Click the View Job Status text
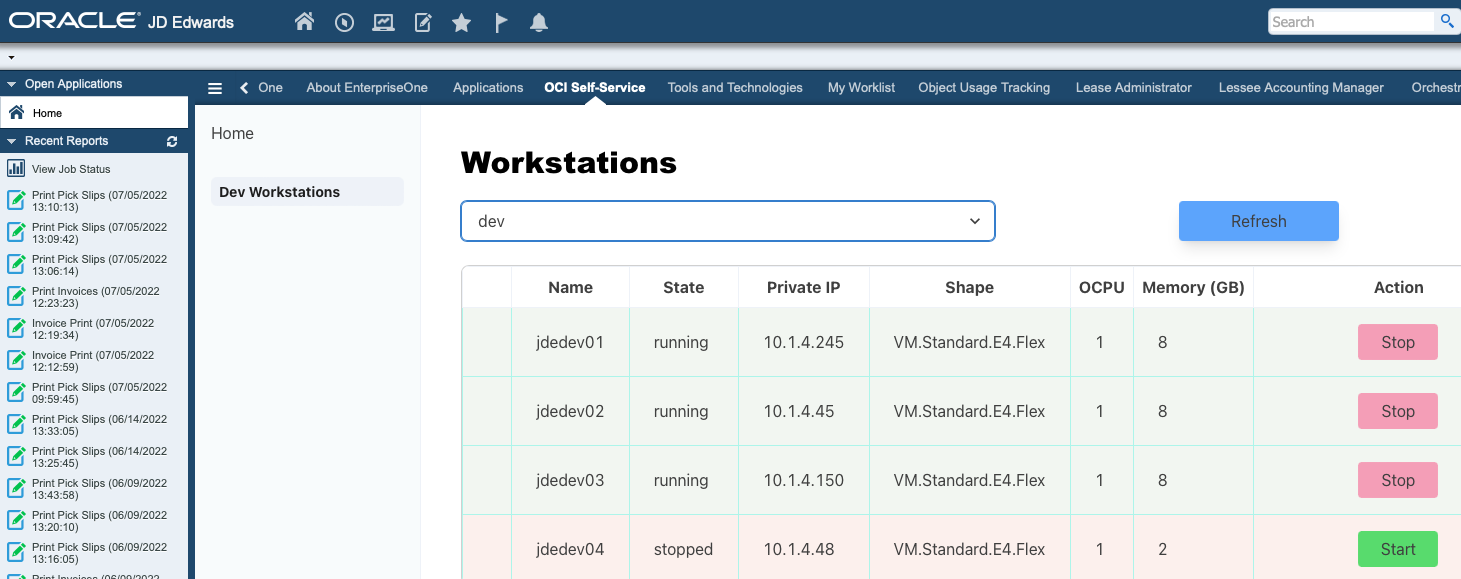This screenshot has width=1461, height=579. tap(71, 169)
